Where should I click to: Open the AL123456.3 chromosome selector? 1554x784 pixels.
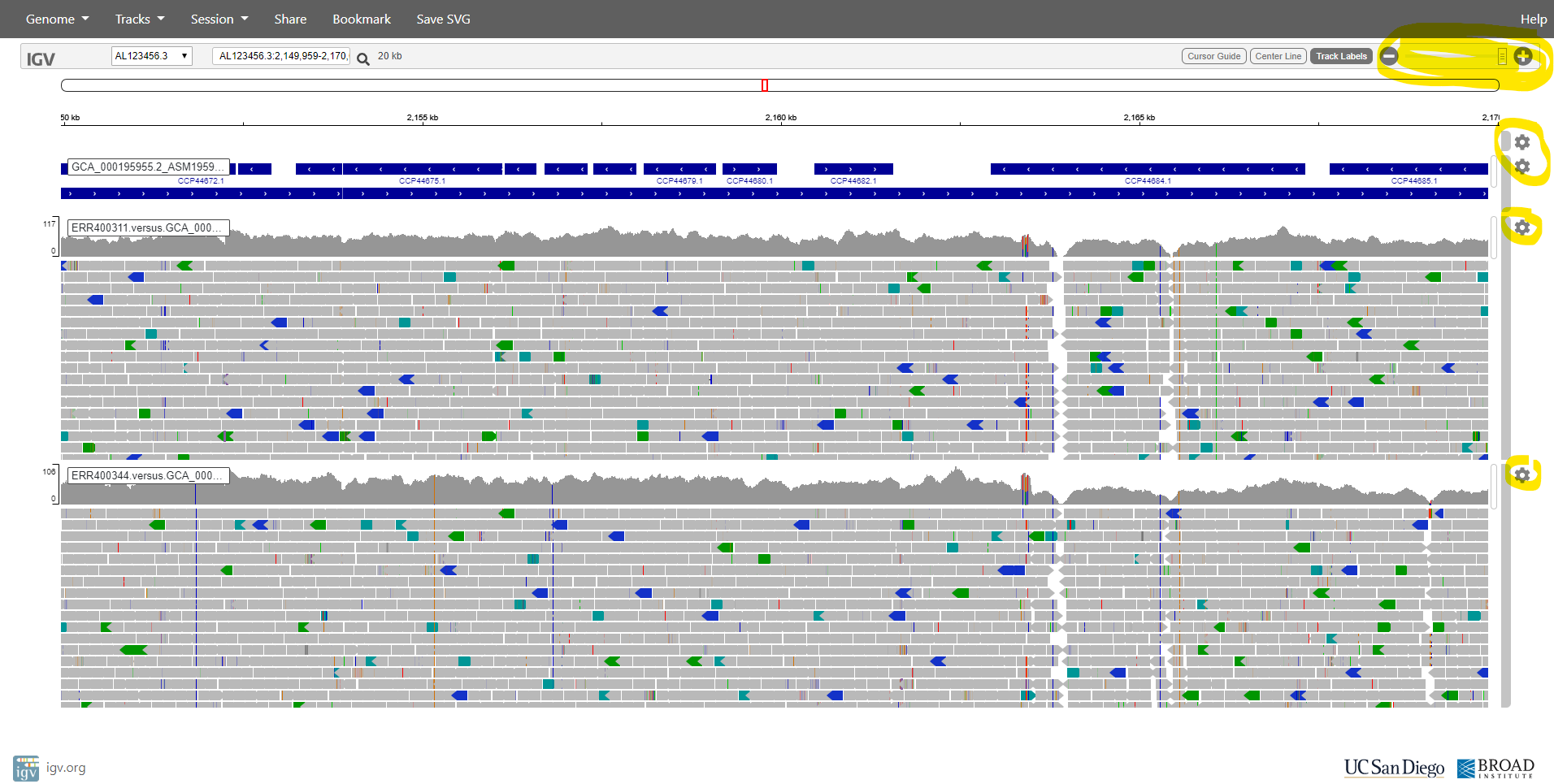point(151,56)
